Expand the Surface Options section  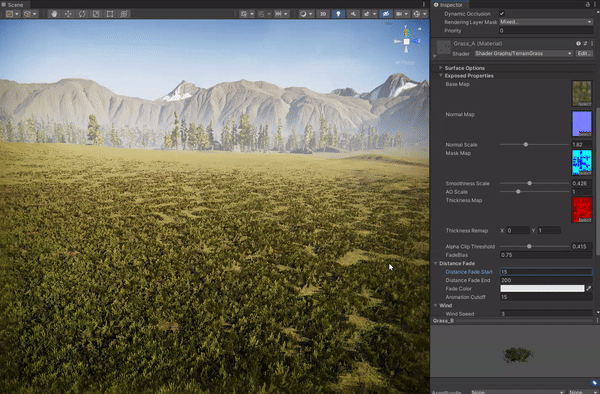(464, 68)
